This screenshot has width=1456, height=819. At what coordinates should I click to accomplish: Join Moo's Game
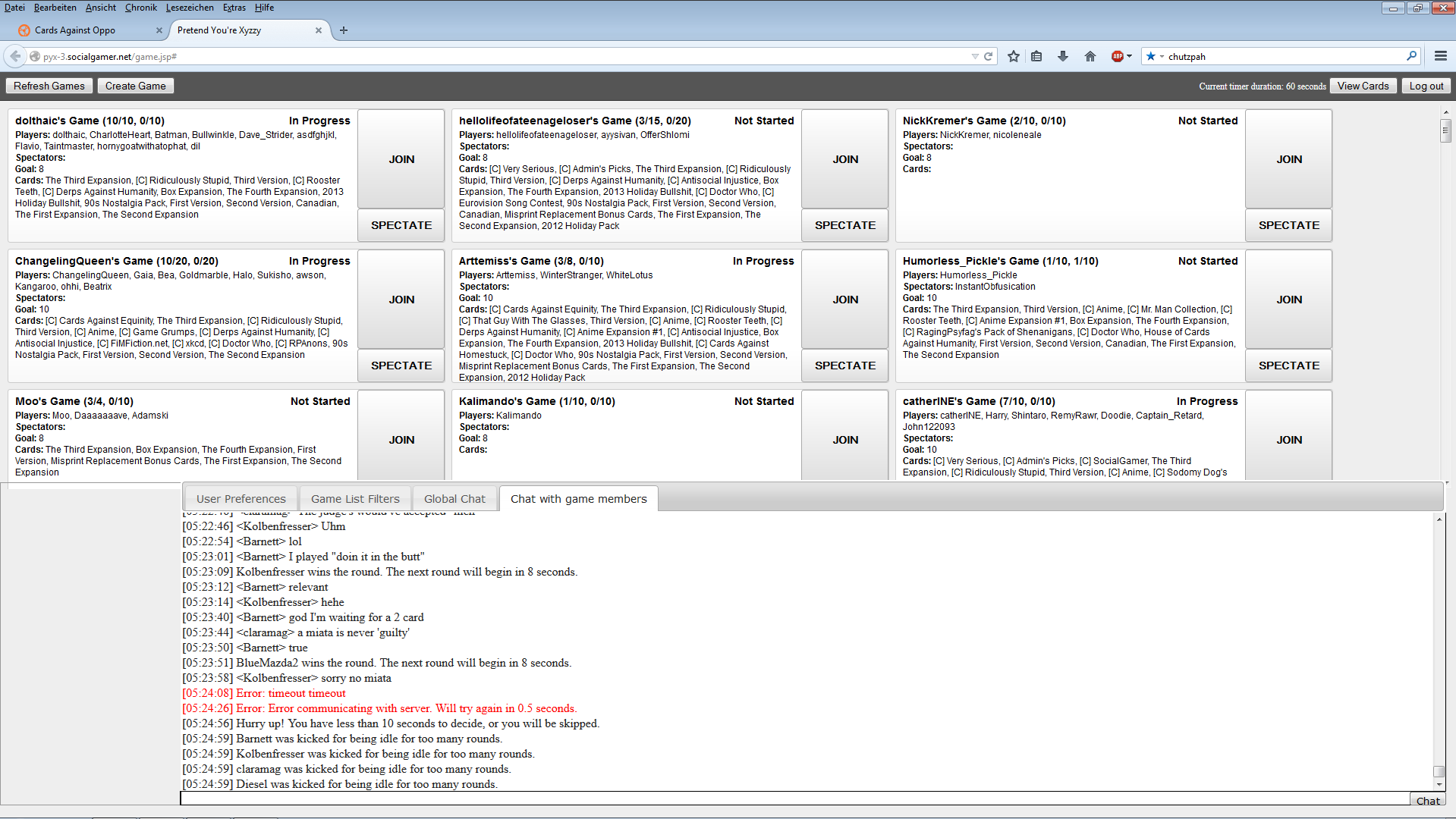point(401,436)
